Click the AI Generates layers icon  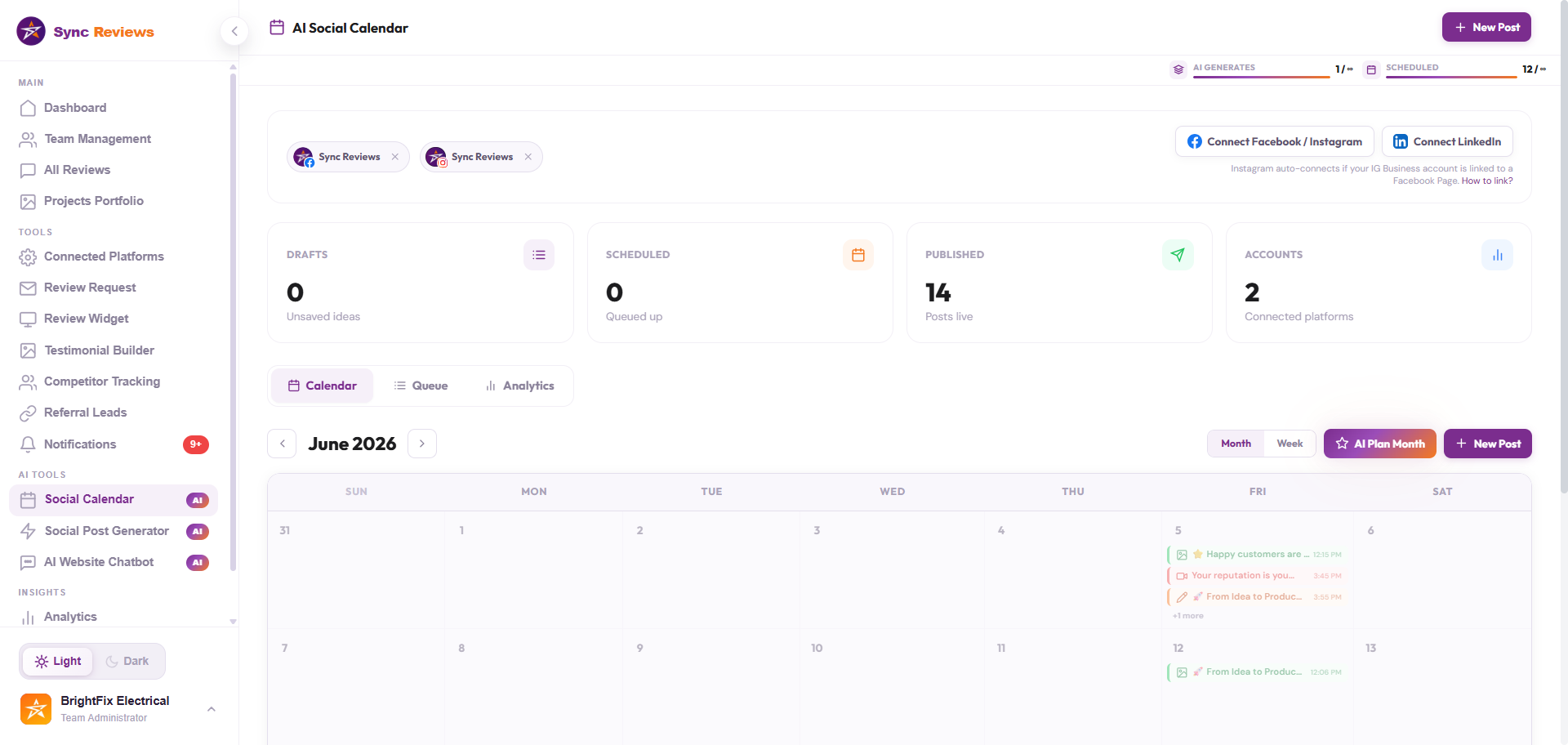click(1178, 69)
